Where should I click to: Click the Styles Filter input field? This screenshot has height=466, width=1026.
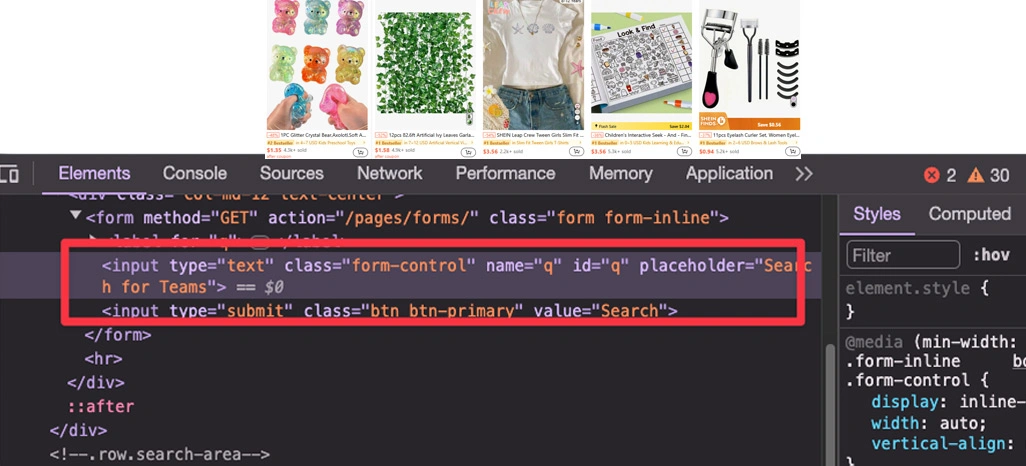[x=903, y=255]
